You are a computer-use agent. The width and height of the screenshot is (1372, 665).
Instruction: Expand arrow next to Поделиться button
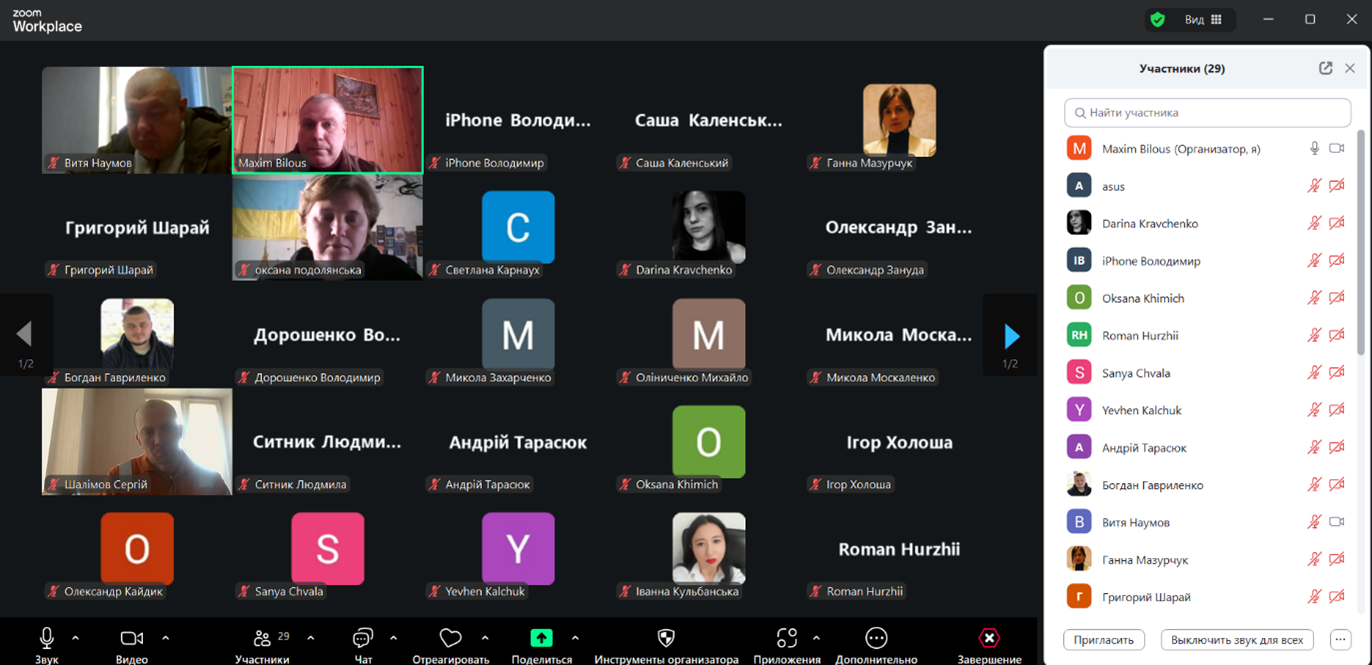(x=575, y=638)
